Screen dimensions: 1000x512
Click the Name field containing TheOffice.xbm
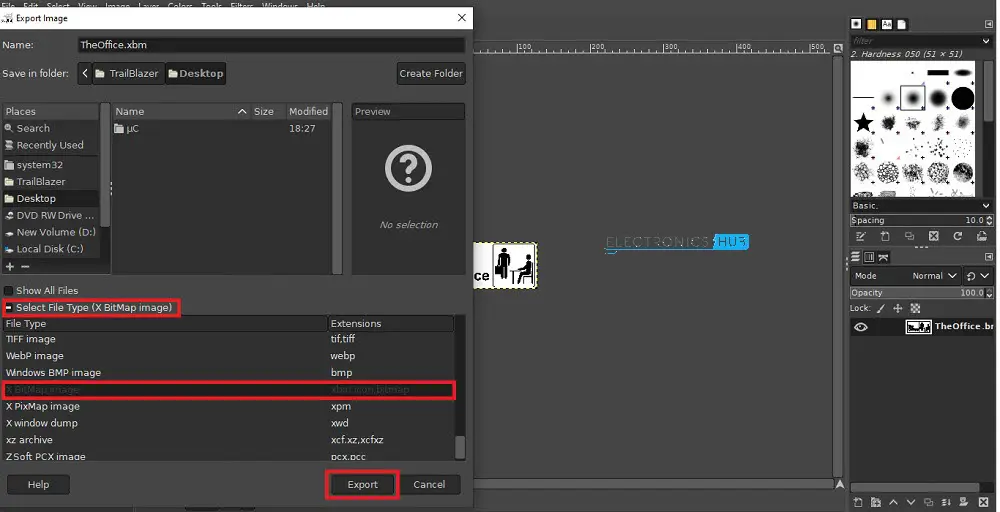click(x=270, y=45)
